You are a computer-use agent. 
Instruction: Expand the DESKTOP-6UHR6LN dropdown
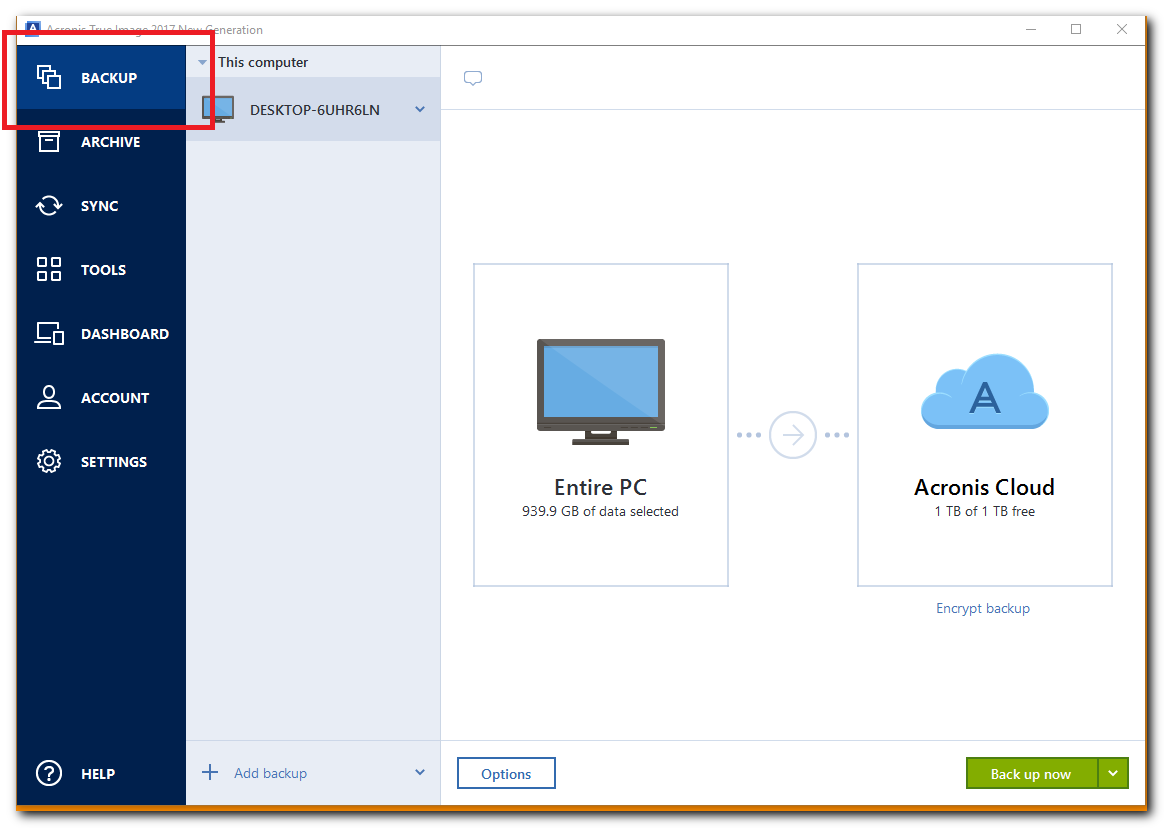[419, 109]
